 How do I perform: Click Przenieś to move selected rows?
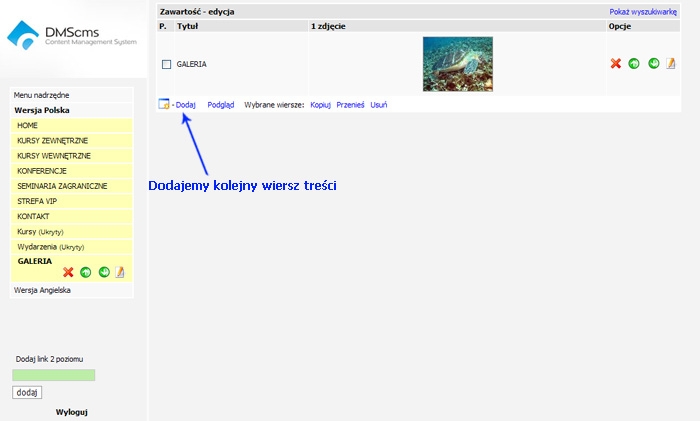click(x=350, y=105)
